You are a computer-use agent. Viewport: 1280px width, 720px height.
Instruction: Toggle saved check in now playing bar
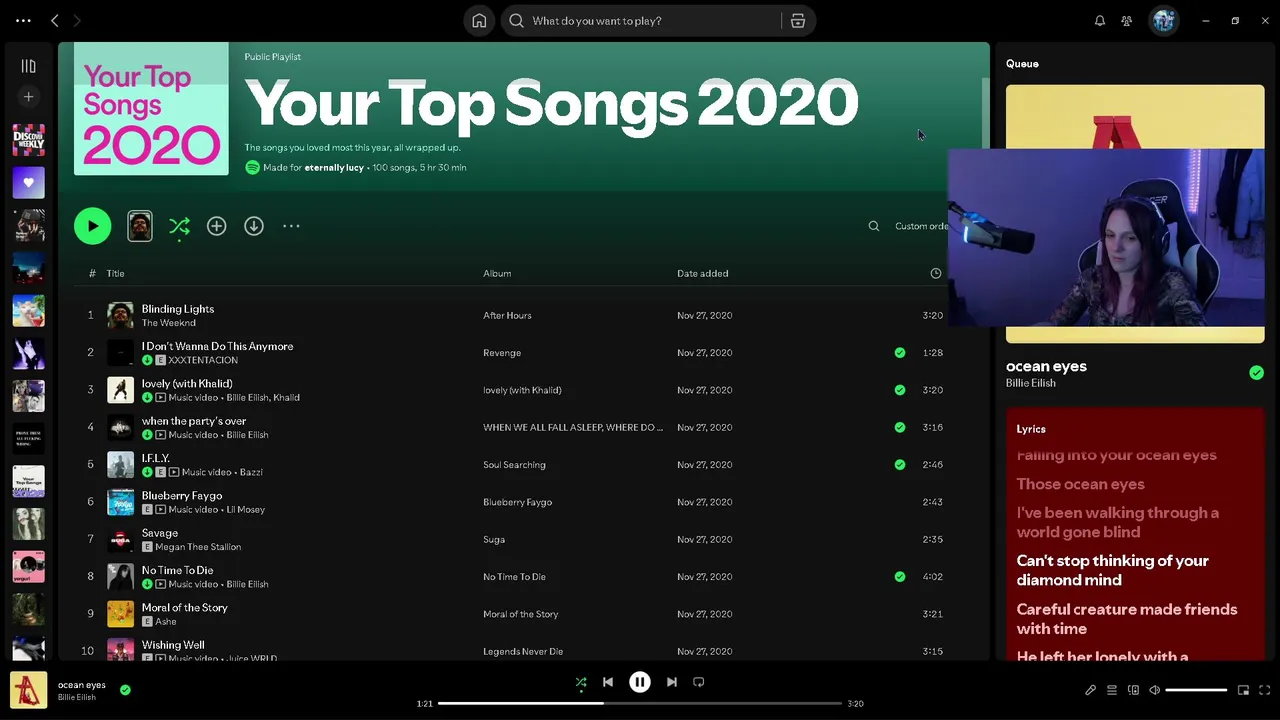pyautogui.click(x=125, y=690)
